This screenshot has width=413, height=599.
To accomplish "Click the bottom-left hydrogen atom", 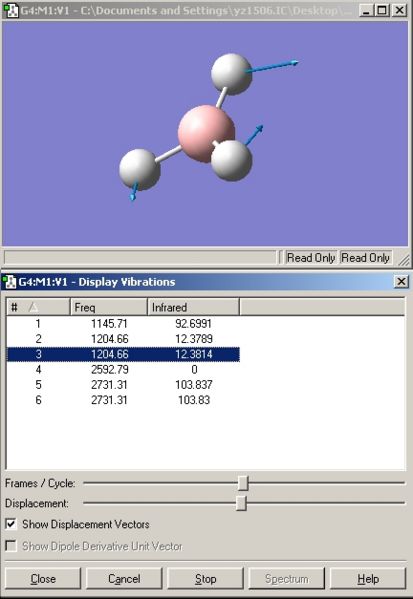I will point(139,169).
